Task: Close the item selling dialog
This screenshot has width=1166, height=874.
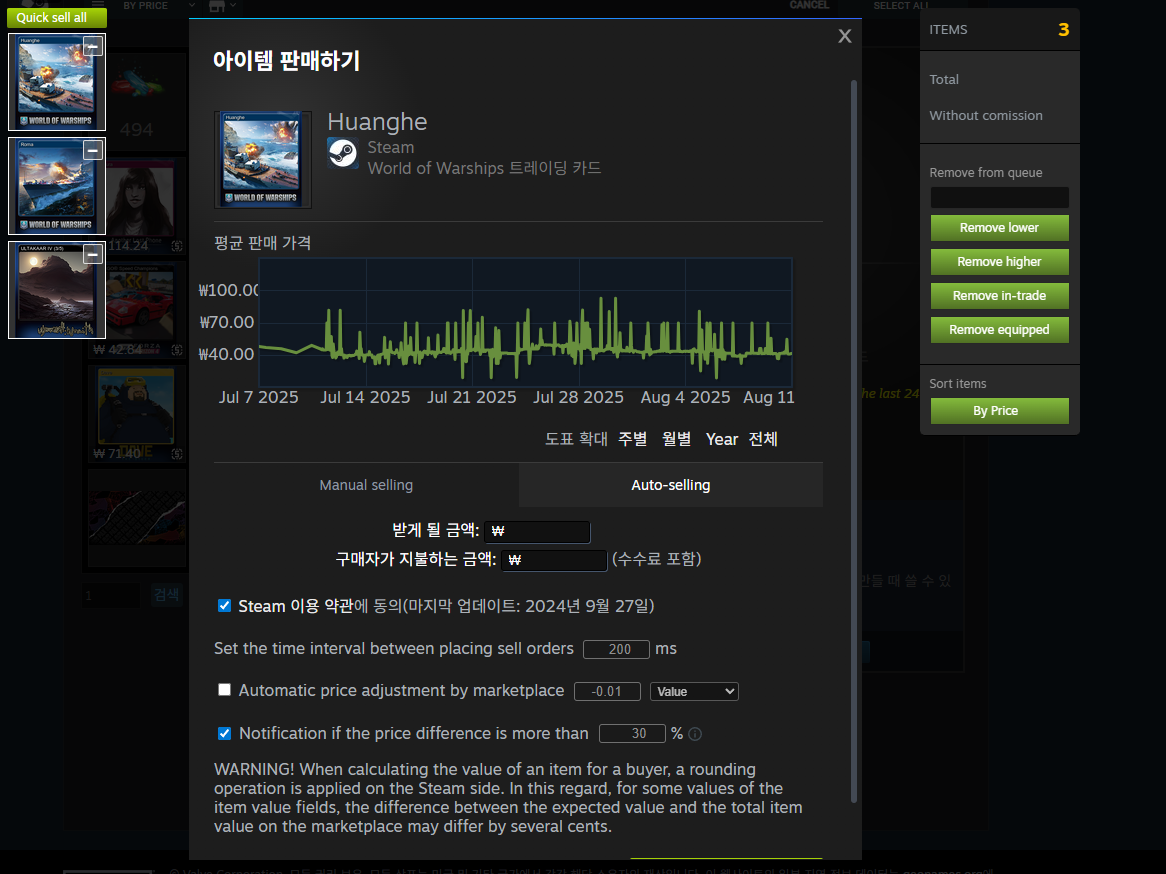Action: pyautogui.click(x=845, y=36)
